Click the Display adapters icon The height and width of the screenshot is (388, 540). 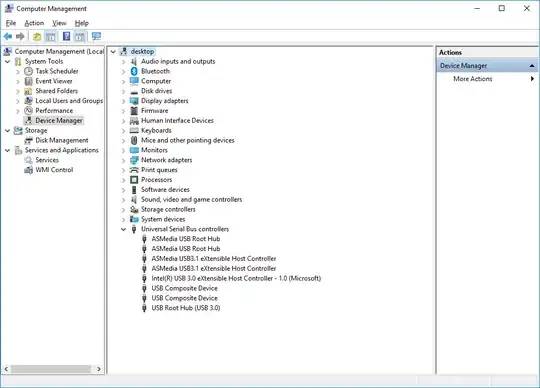coord(134,101)
